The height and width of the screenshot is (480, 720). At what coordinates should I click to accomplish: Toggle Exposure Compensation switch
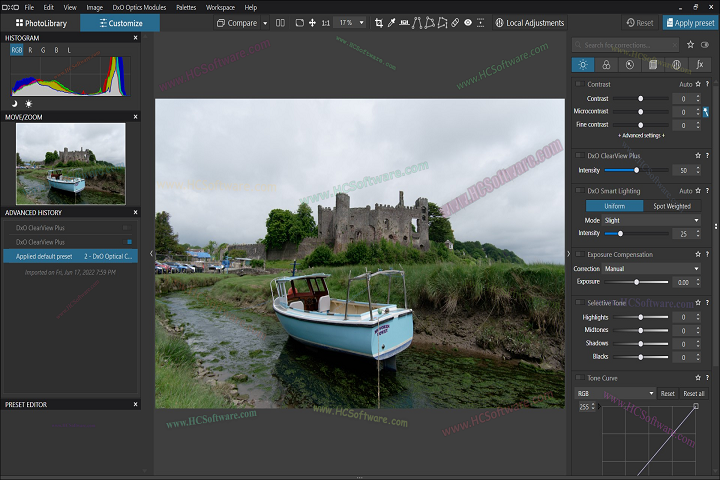pos(580,254)
